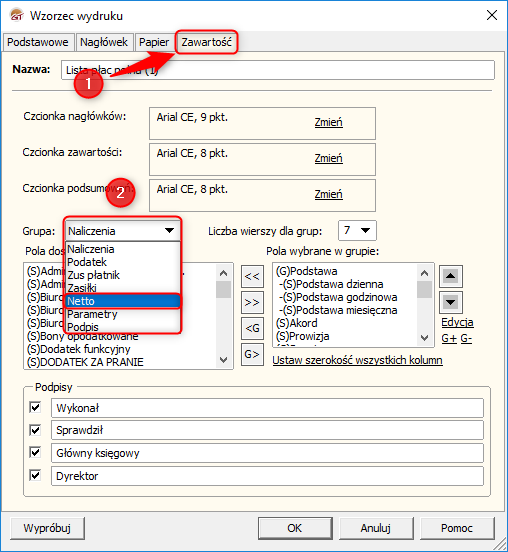Choose Podatek from Grupa list
508x552 pixels.
123,262
